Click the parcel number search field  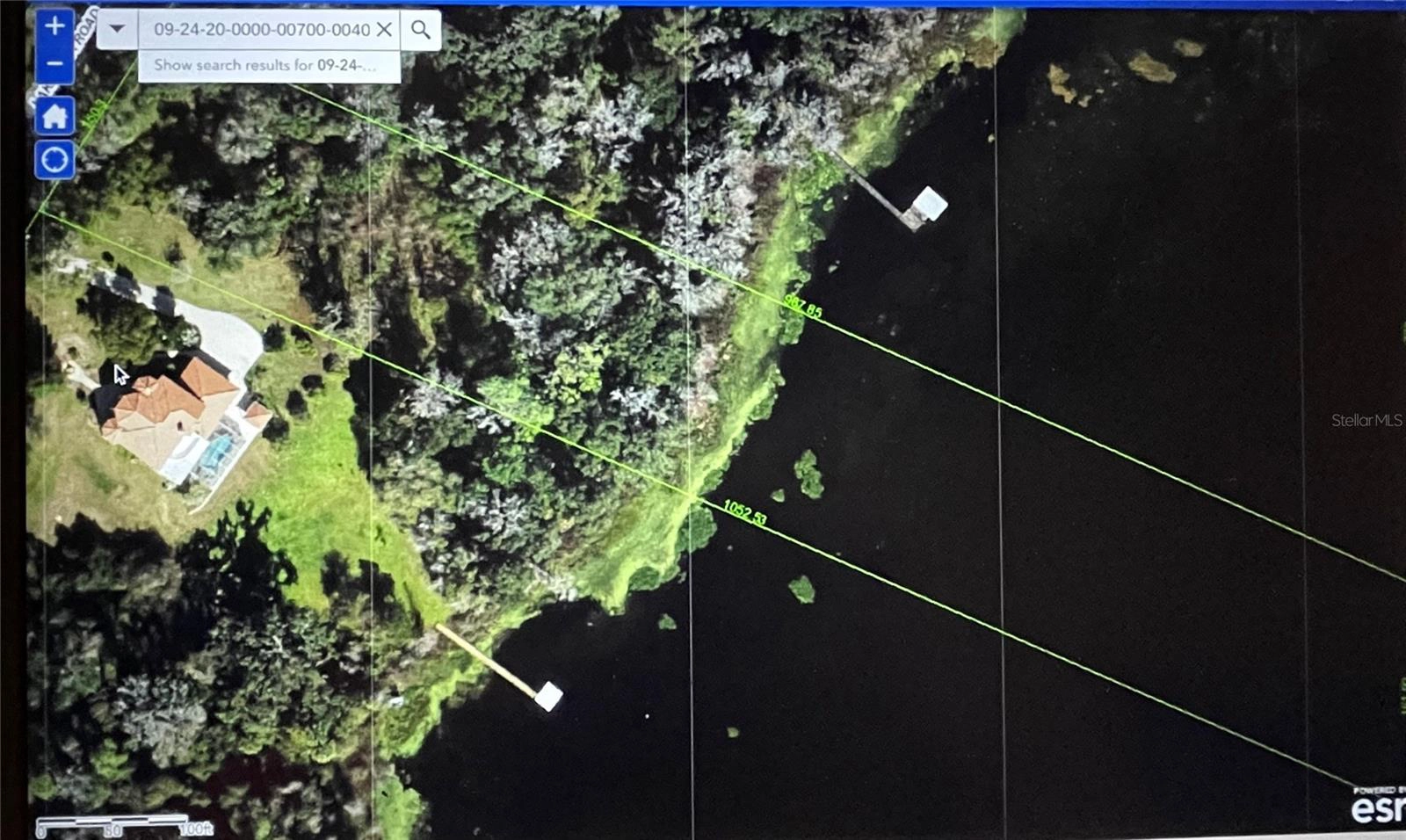260,30
